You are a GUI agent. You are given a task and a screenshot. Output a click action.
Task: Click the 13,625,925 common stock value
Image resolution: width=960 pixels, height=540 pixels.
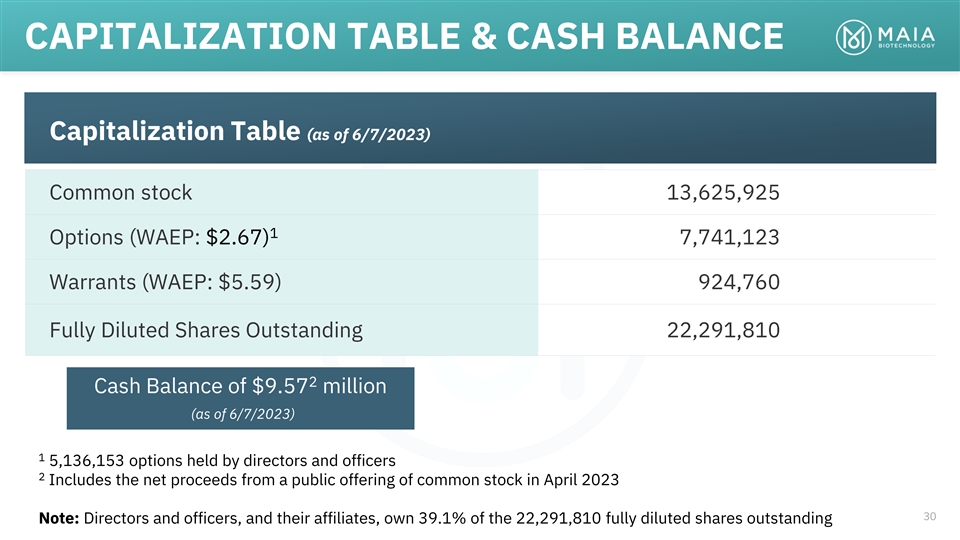click(x=723, y=192)
